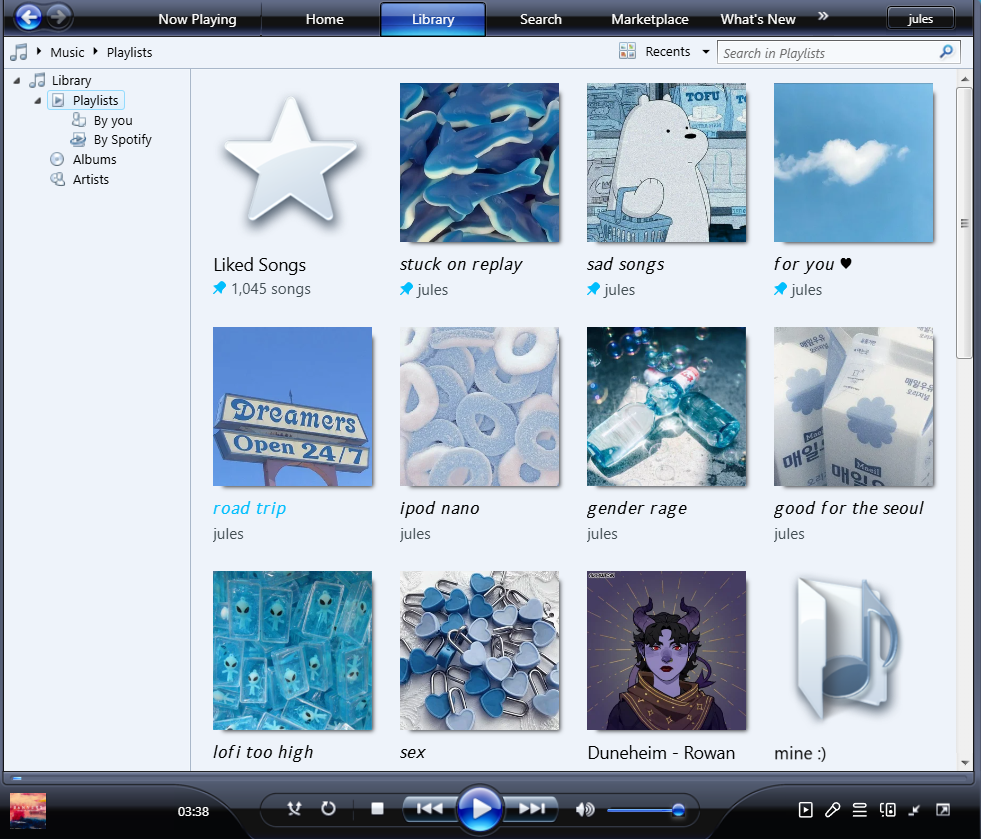Click the blue back arrow button
This screenshot has height=839, width=981.
click(x=29, y=17)
